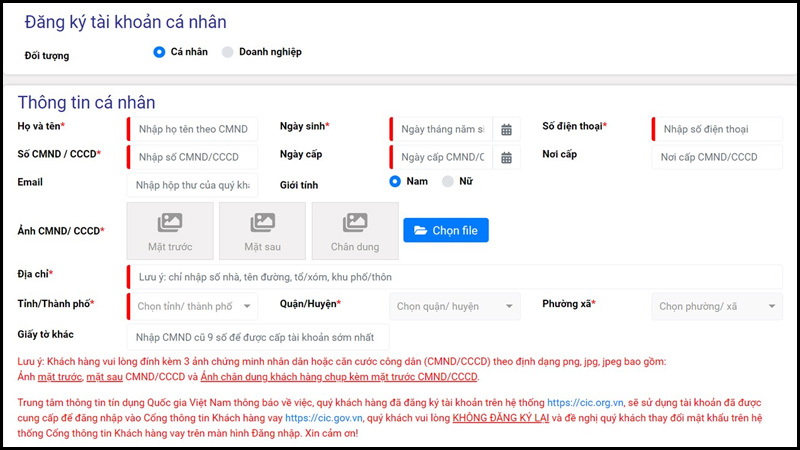Expand the Chọn quận/ huyện dropdown
The height and width of the screenshot is (450, 800).
[x=455, y=306]
